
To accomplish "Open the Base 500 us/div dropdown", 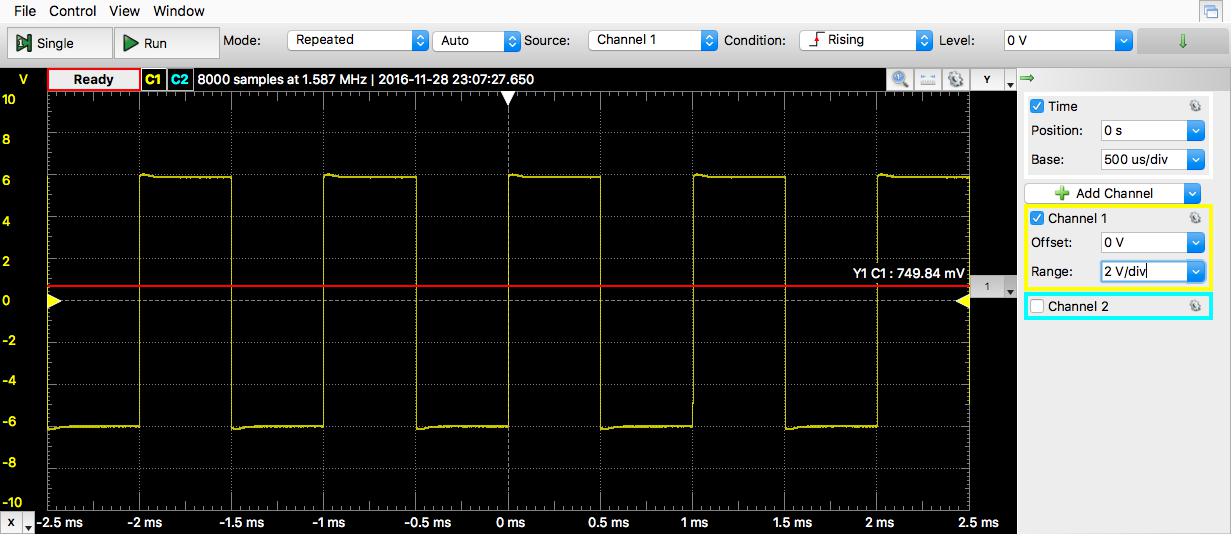I will coord(1195,159).
